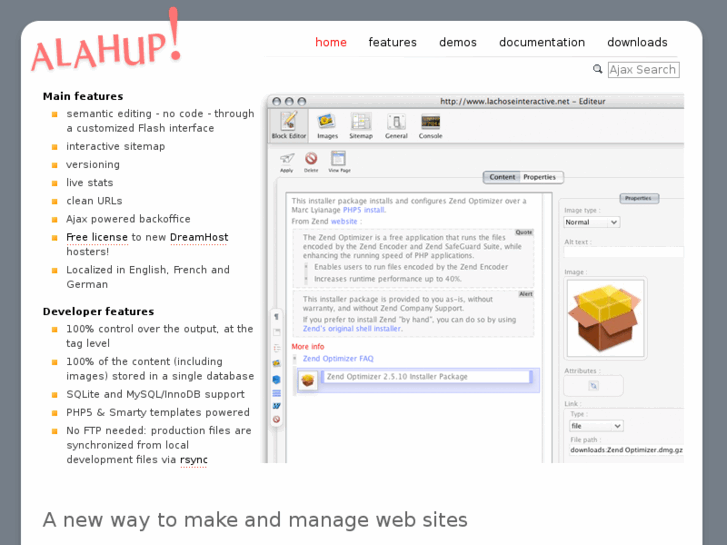Select the bulleted list block icon
Image resolution: width=727 pixels, height=545 pixels.
[276, 348]
